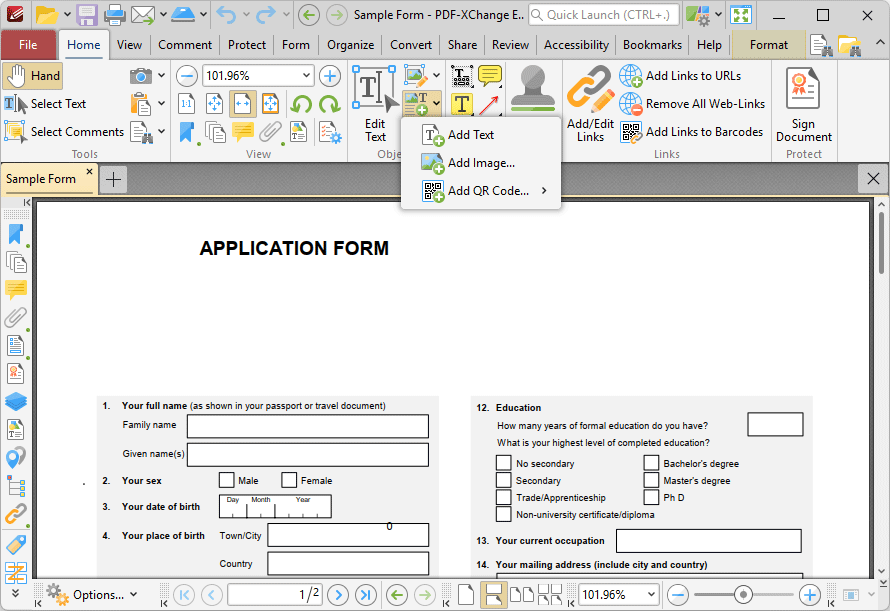This screenshot has height=611, width=890.
Task: Check the Master's degree checkbox
Action: click(651, 480)
